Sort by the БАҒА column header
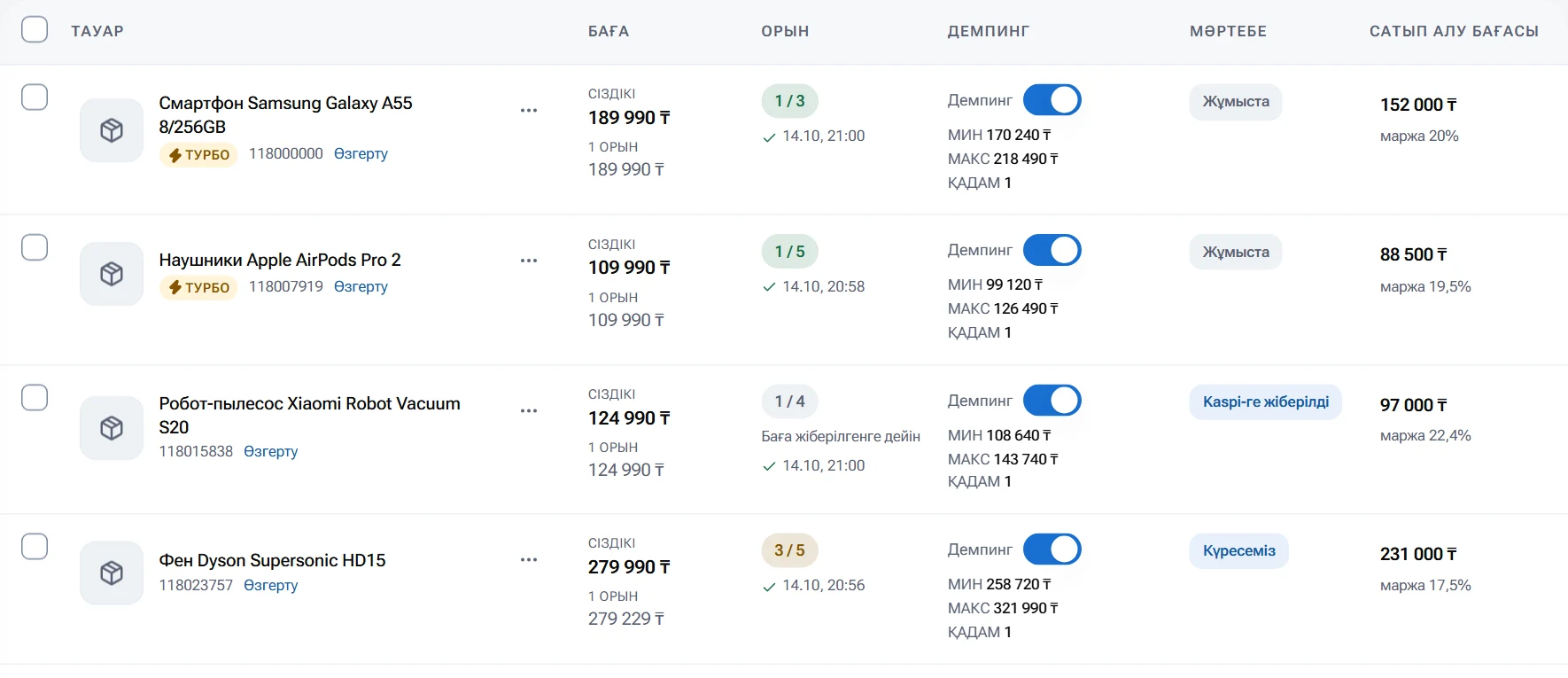 click(609, 31)
